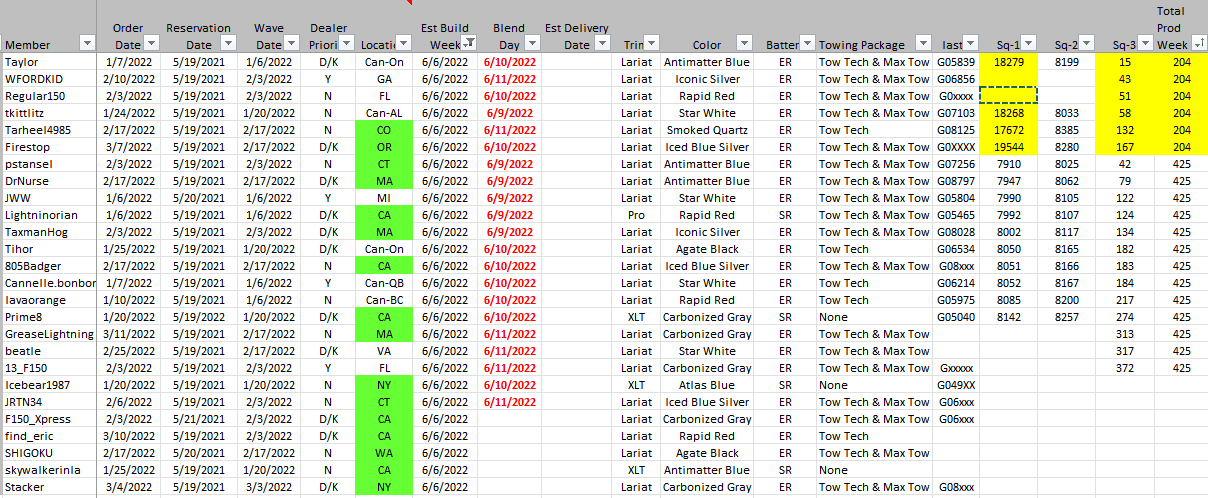Image resolution: width=1208 pixels, height=498 pixels.
Task: Open the Order Date filter dropdown
Action: [x=151, y=43]
